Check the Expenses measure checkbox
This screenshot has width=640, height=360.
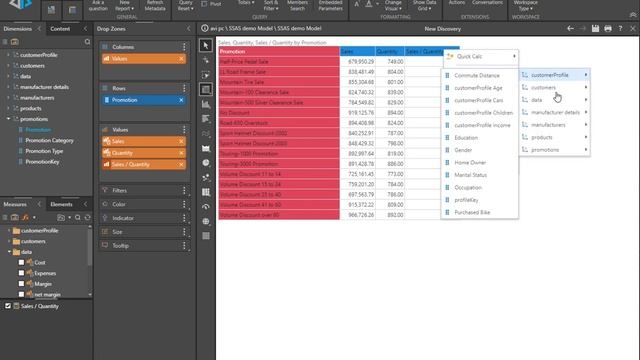[x=21, y=273]
